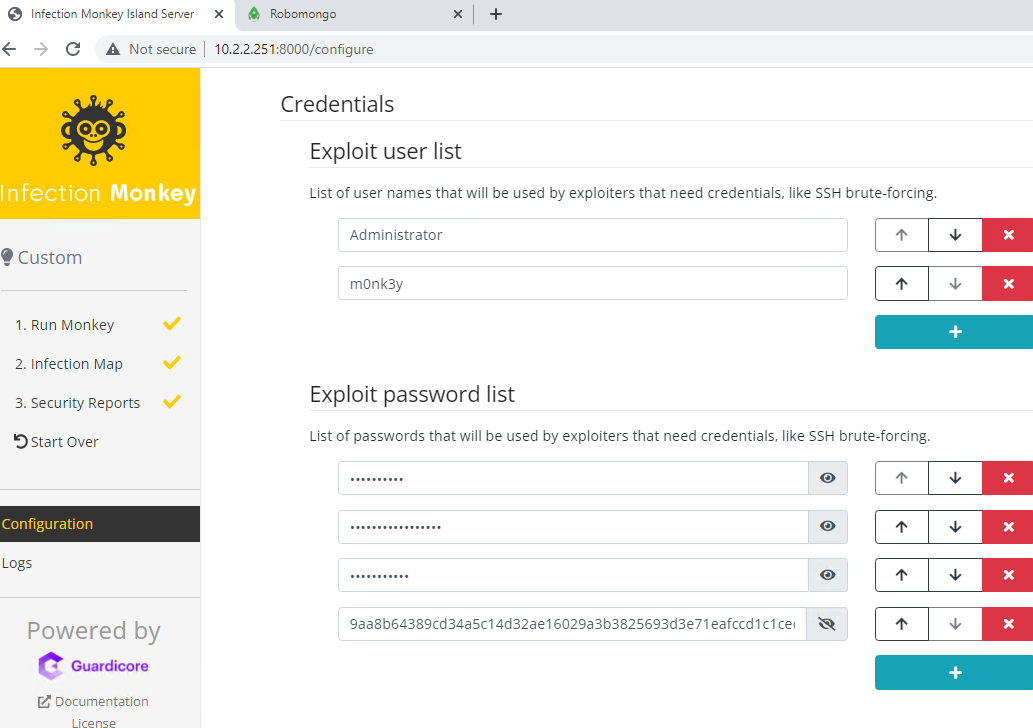Screen dimensions: 1033x728
Task: Reload the page with the refresh icon
Action: click(73, 49)
